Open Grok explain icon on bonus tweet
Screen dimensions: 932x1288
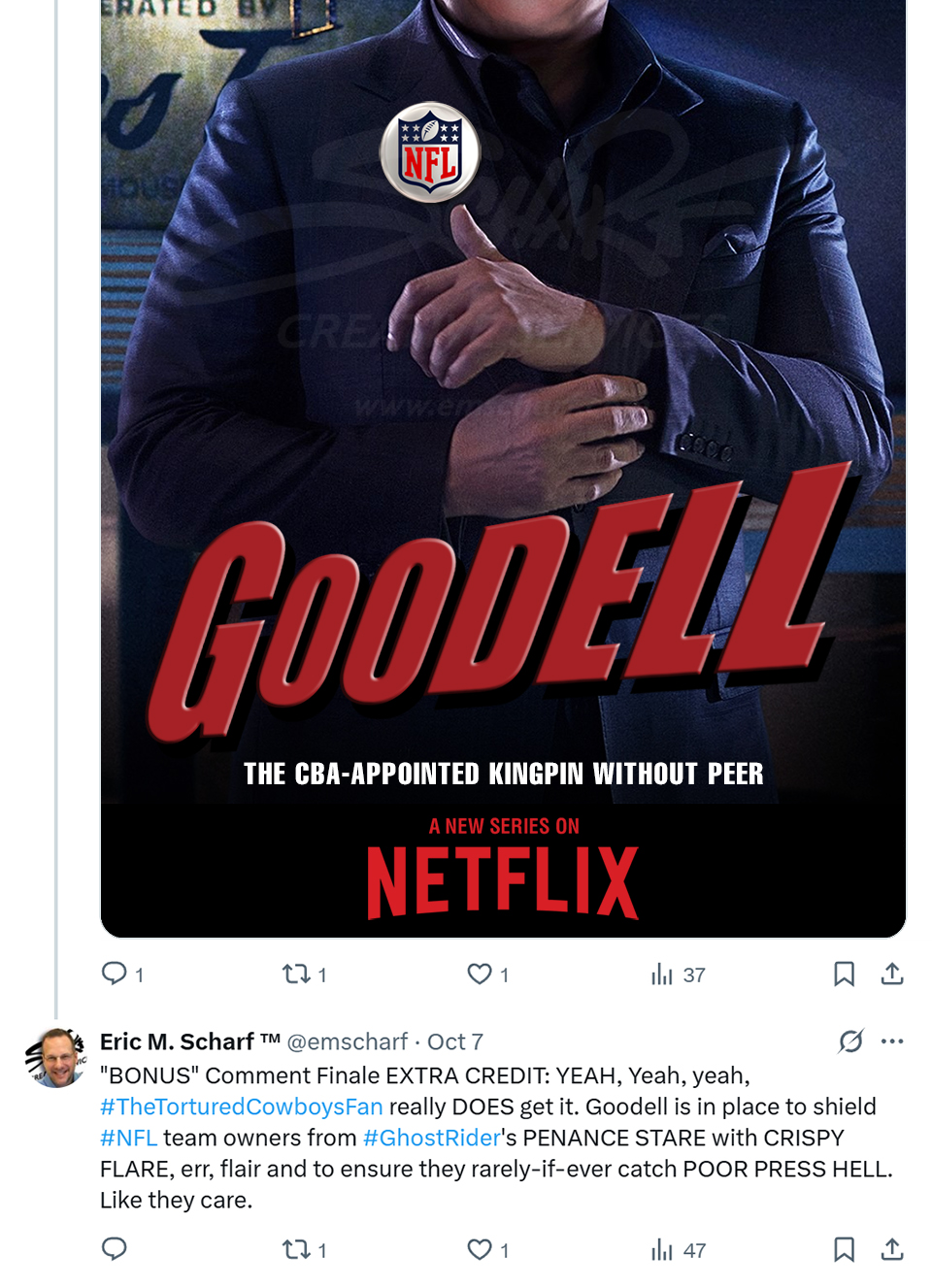click(850, 1041)
